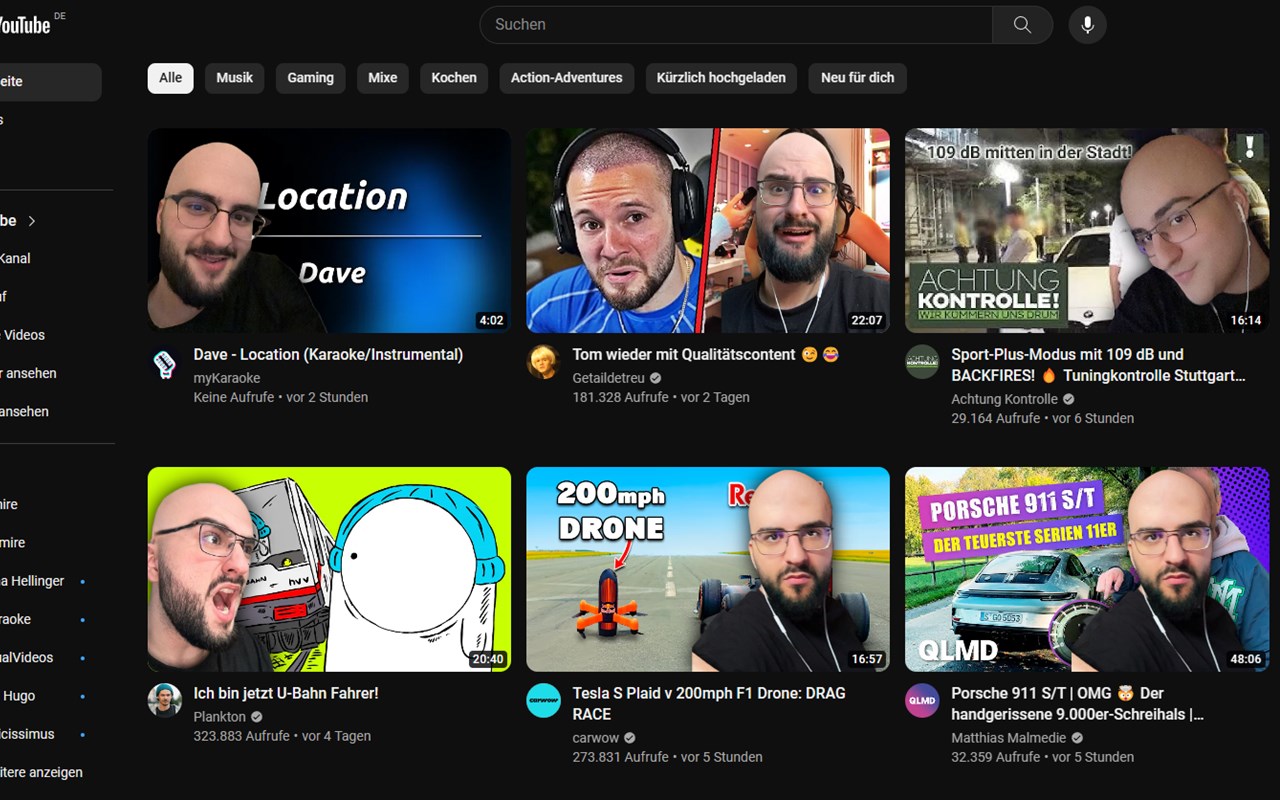Open title Tesla S Plaid v 200mph F1 Drone

coord(709,703)
